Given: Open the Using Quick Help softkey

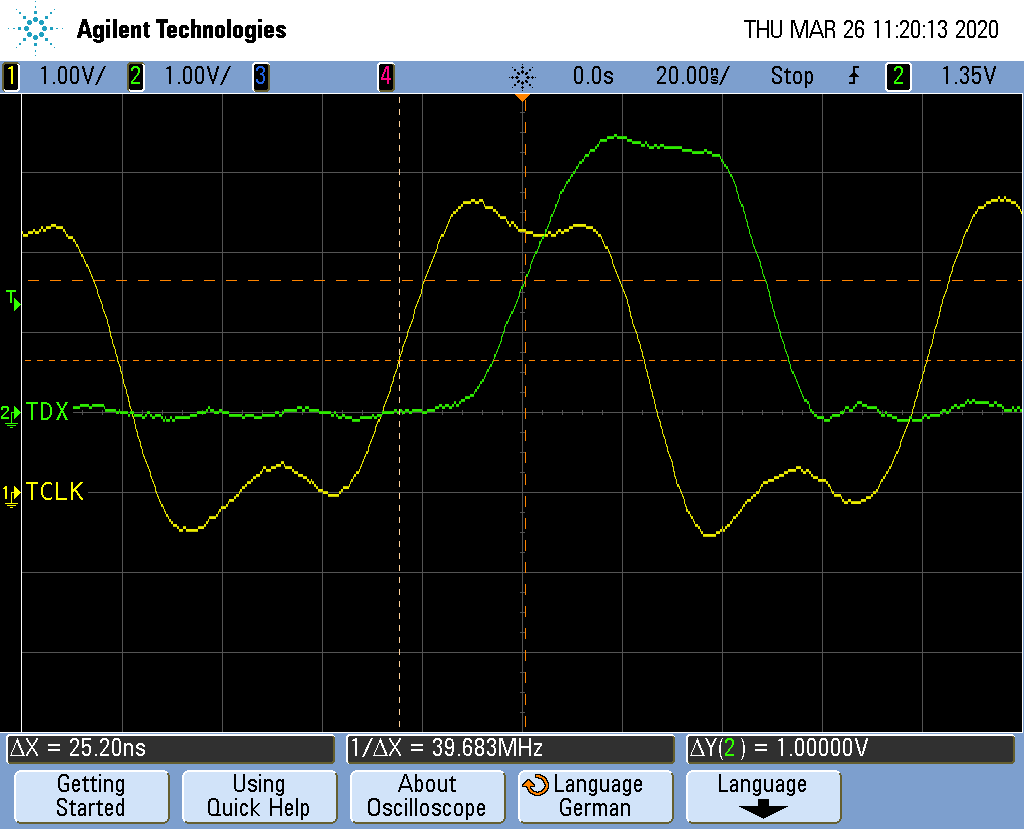Looking at the screenshot, I should 258,797.
